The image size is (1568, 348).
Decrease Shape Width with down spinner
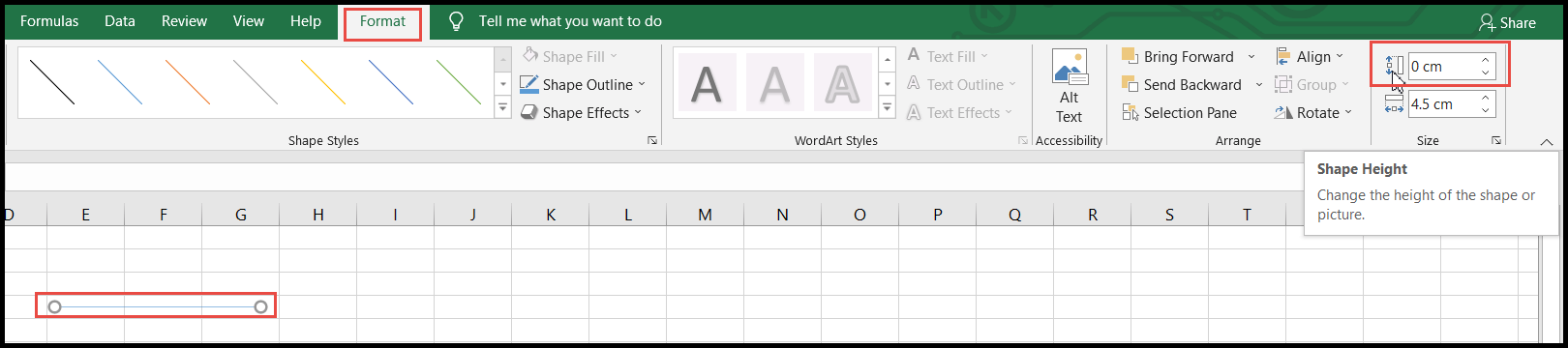pyautogui.click(x=1486, y=111)
